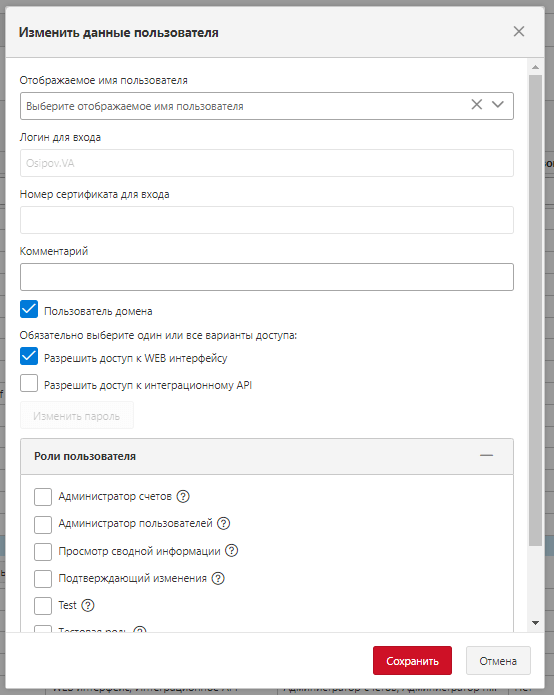Open Отображаемое имя пользователя combo box
This screenshot has width=554, height=695.
[267, 106]
